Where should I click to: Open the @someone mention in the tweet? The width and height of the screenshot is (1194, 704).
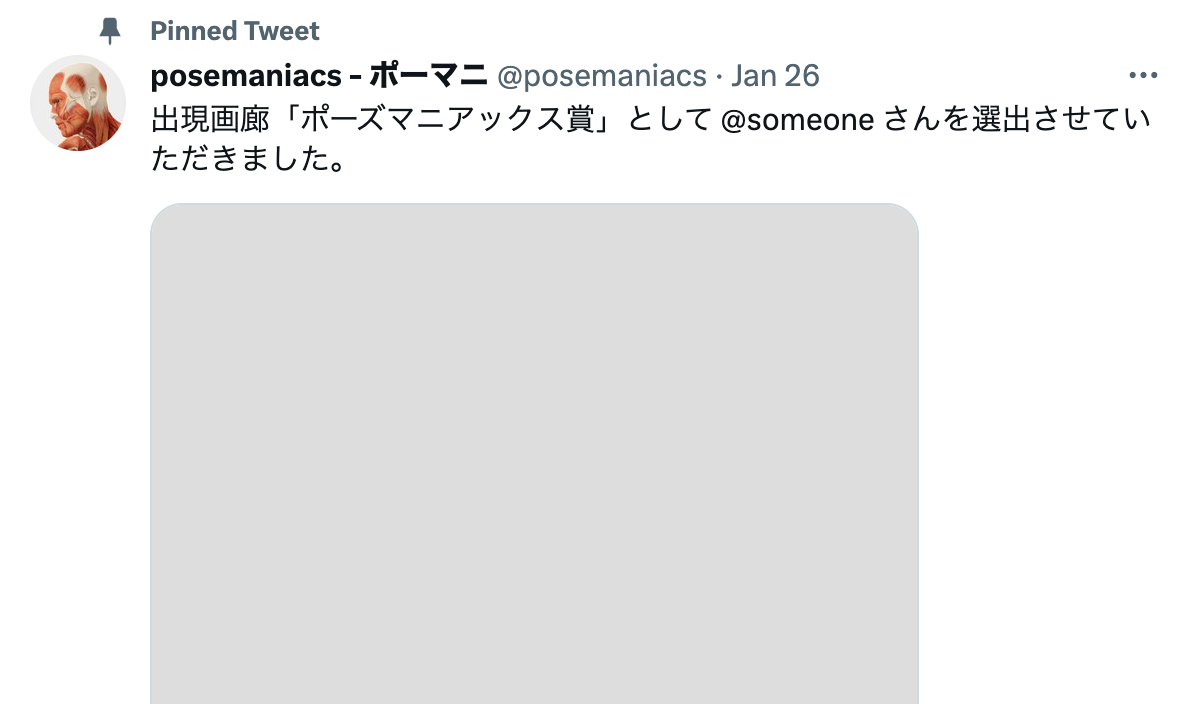tap(798, 120)
